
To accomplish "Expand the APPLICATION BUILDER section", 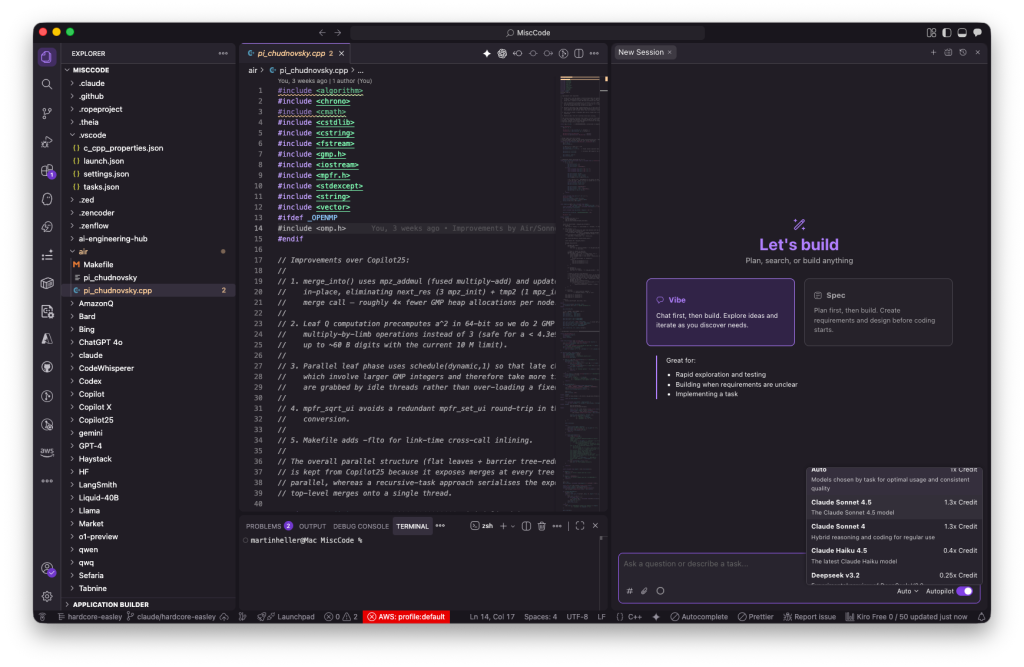I will [x=110, y=604].
